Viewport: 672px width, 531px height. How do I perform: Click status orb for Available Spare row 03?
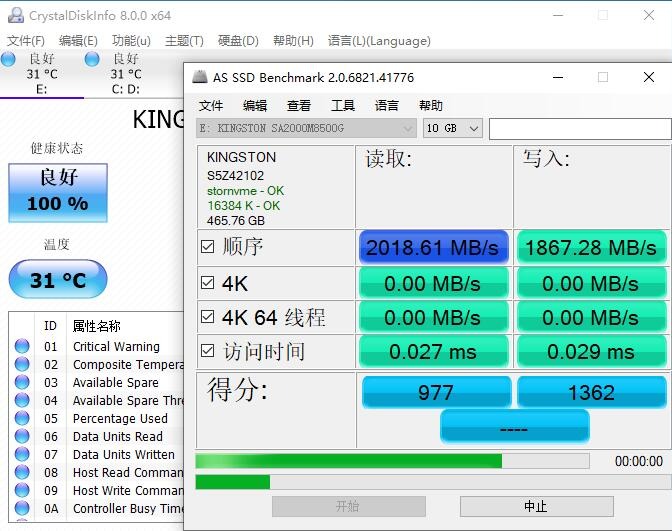tap(22, 382)
